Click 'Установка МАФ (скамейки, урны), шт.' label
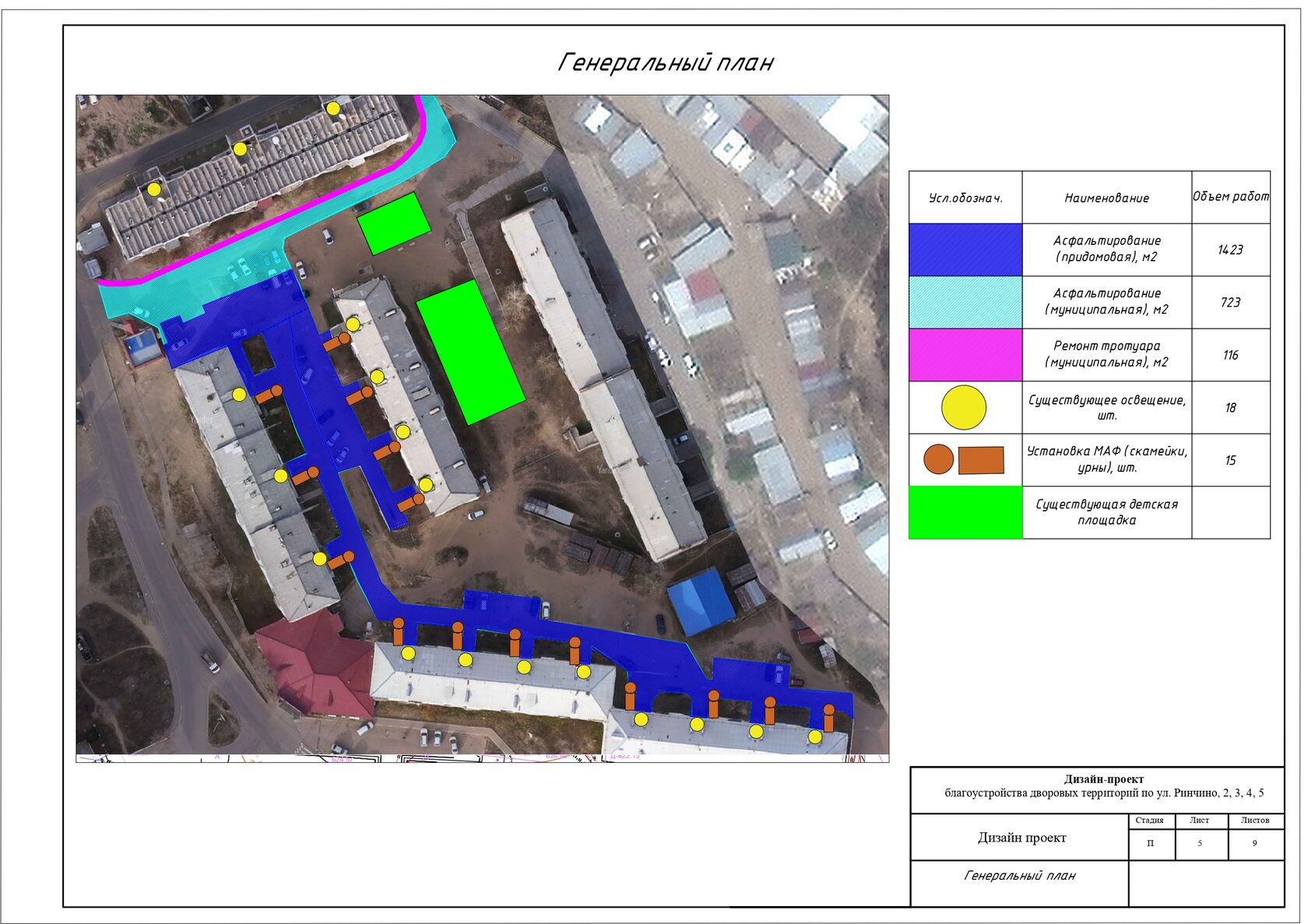The height and width of the screenshot is (924, 1308). 1106,459
